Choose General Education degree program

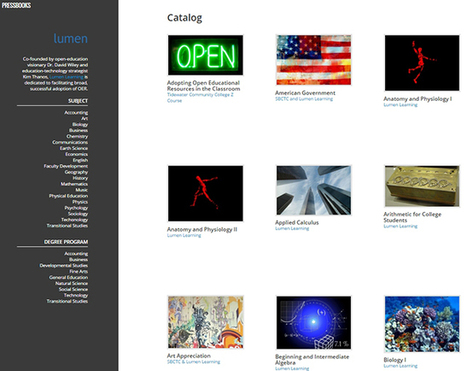coord(68,277)
